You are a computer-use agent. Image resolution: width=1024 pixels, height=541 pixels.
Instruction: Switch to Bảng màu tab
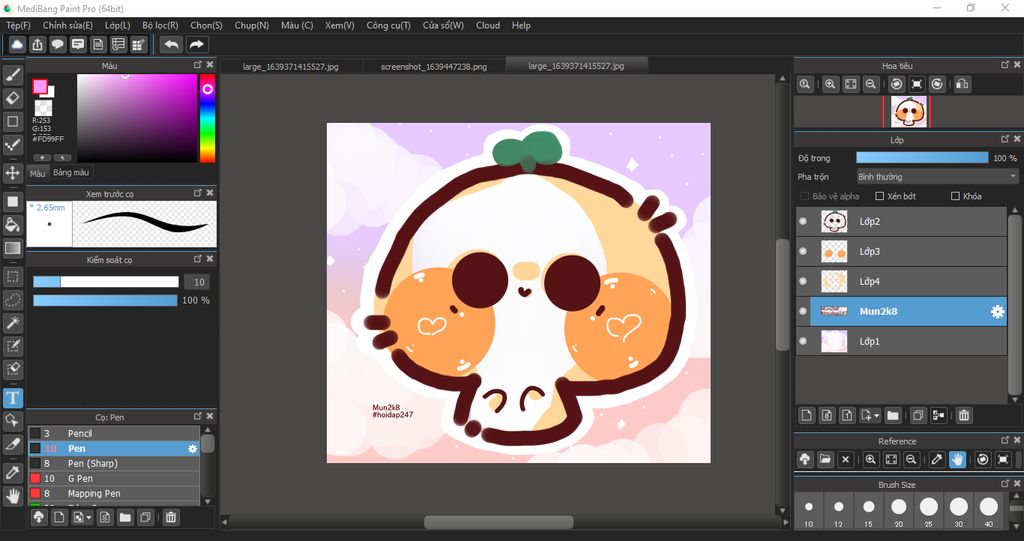click(71, 172)
